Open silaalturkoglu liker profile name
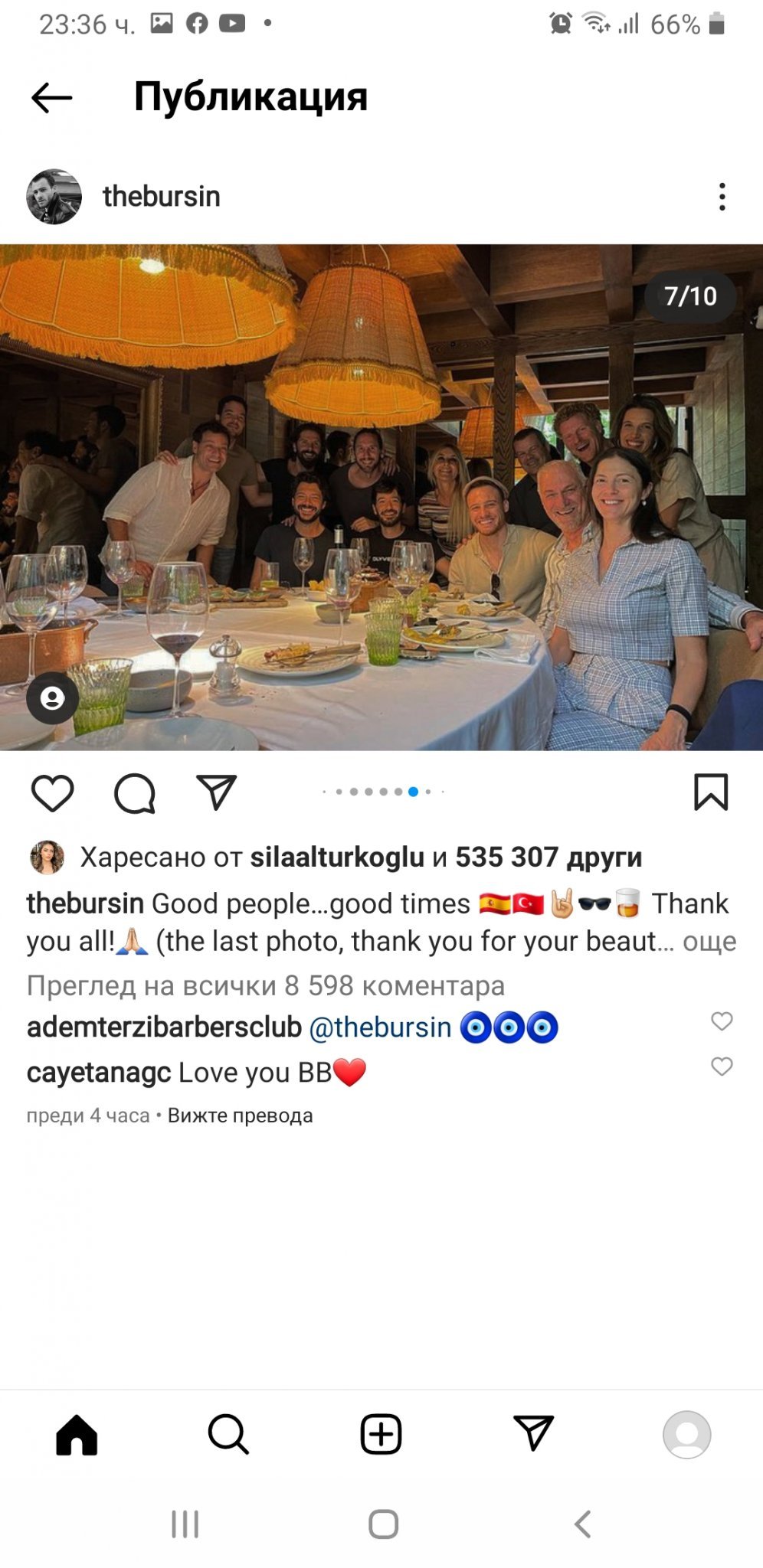 point(337,857)
